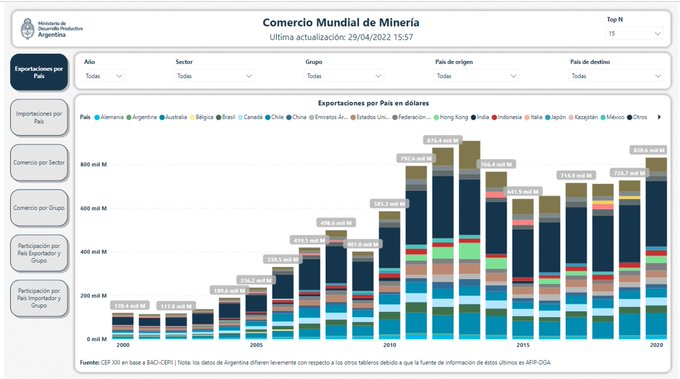Click the Federación... legend entry
This screenshot has height=379, width=680.
pos(412,117)
